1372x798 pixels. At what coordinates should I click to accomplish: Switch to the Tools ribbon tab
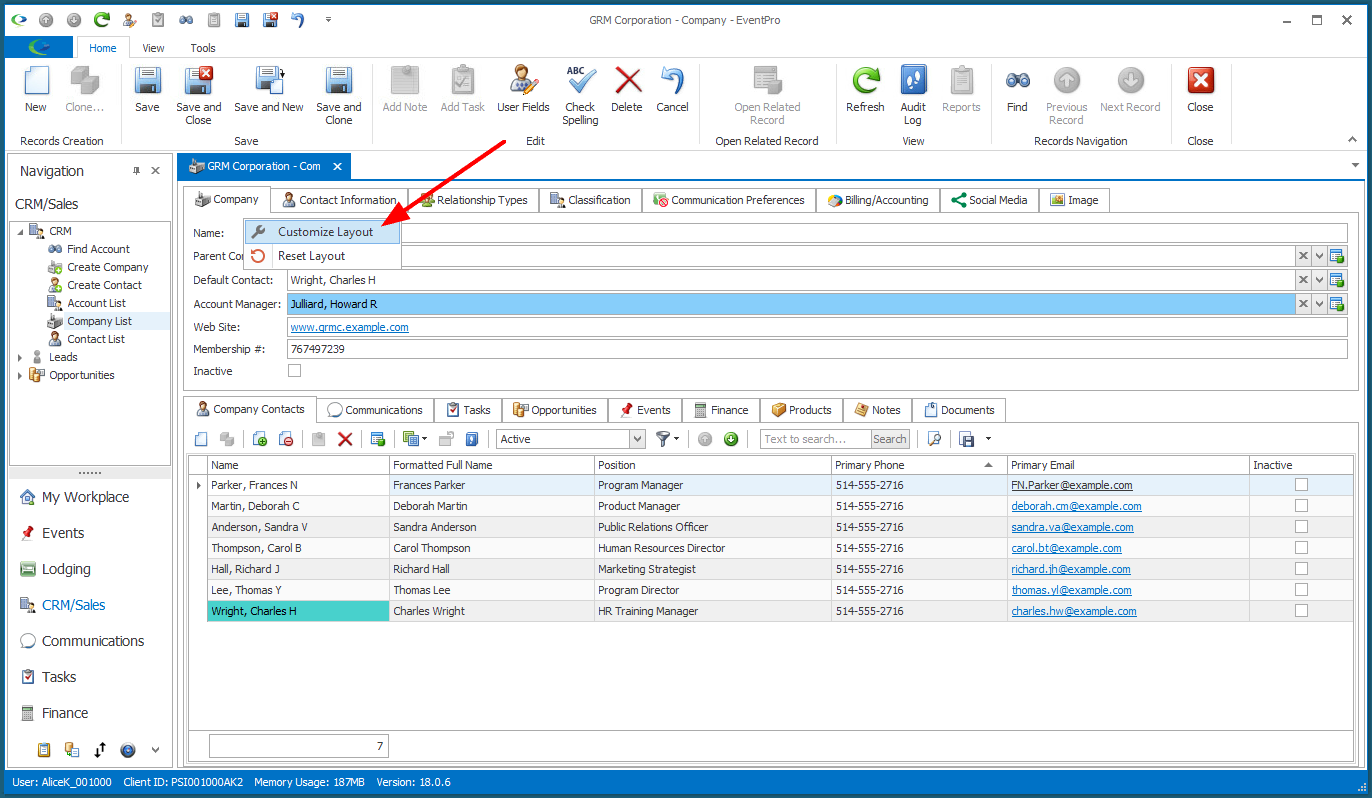click(203, 47)
